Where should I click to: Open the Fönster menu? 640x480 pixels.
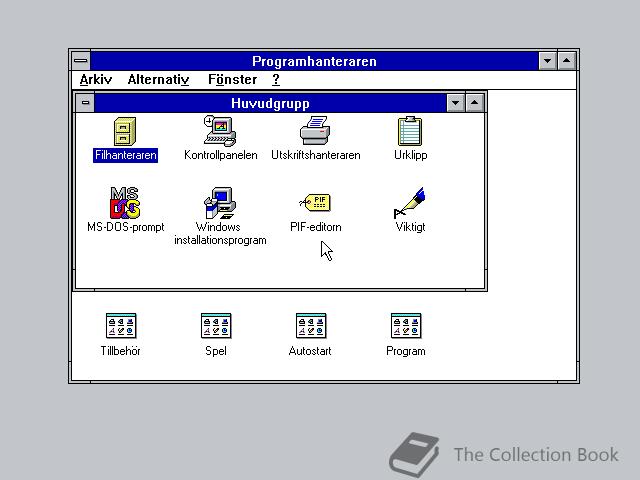[233, 79]
